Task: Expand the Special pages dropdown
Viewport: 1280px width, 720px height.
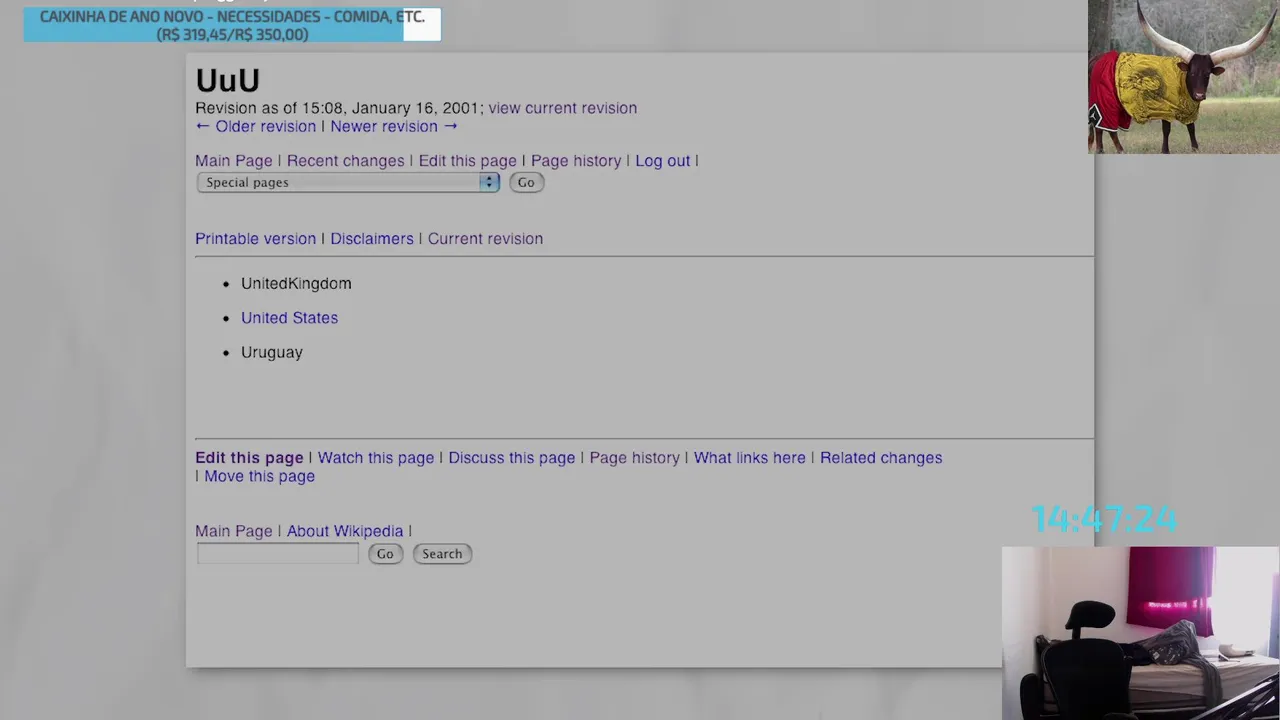Action: coord(348,182)
